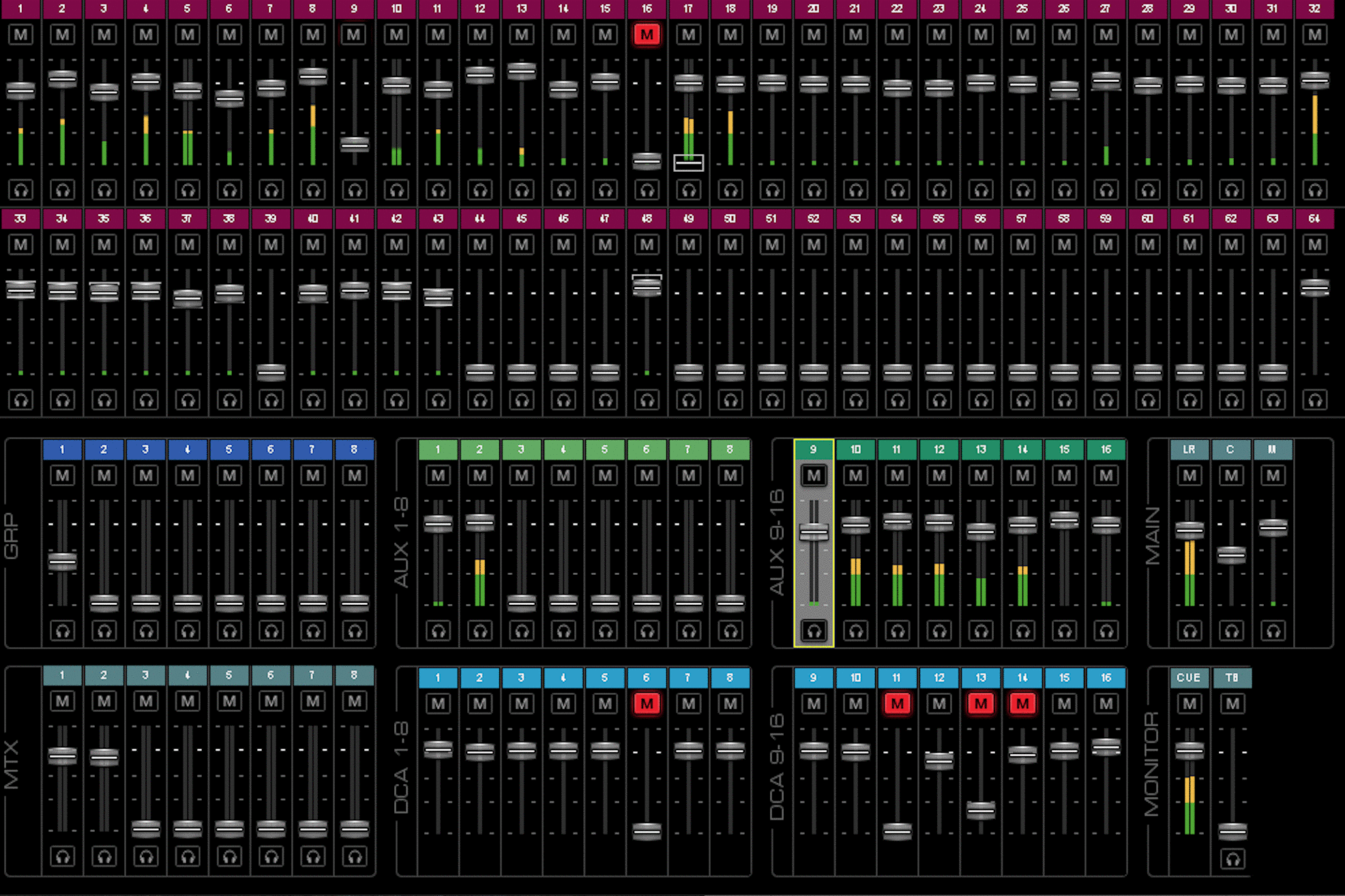Select the DCA 14 header
Viewport: 1345px width, 896px height.
pyautogui.click(x=1022, y=678)
